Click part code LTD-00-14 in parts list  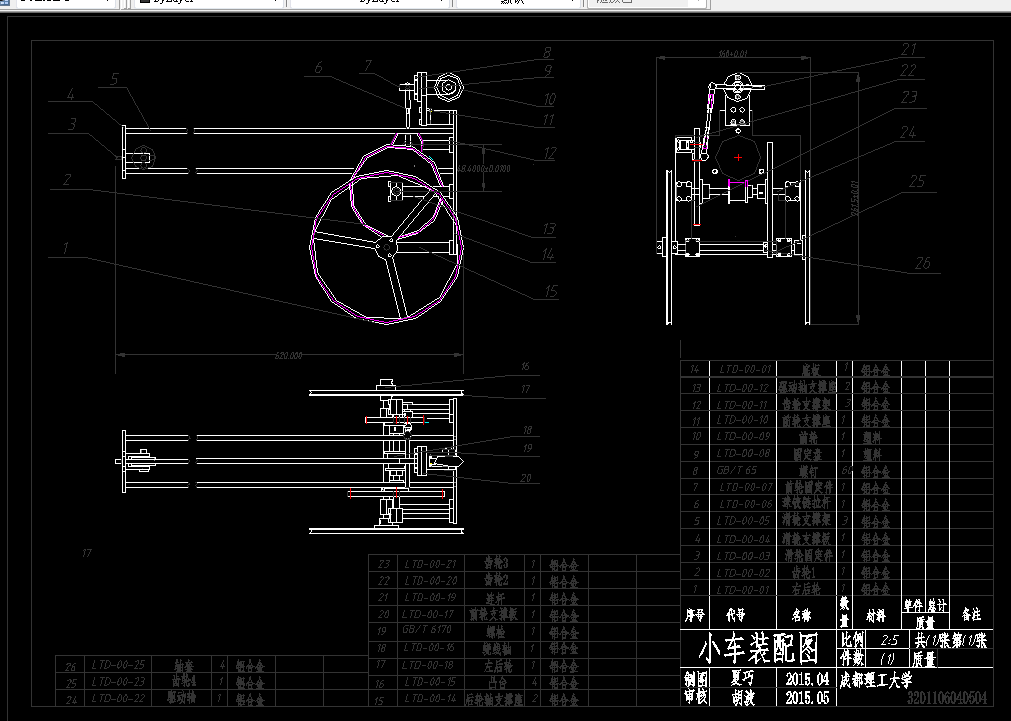431,698
